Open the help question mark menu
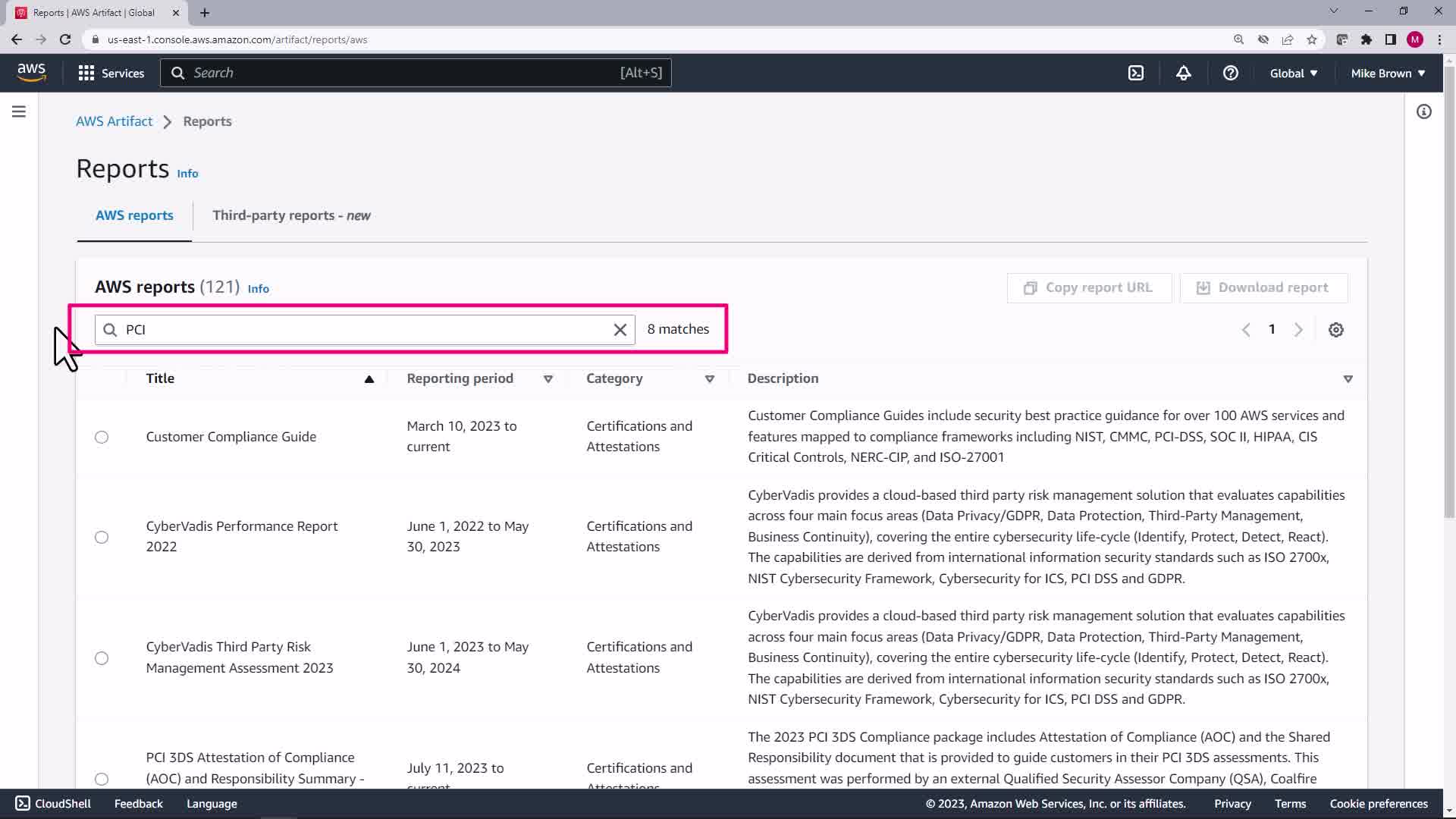The height and width of the screenshot is (819, 1456). pos(1230,73)
